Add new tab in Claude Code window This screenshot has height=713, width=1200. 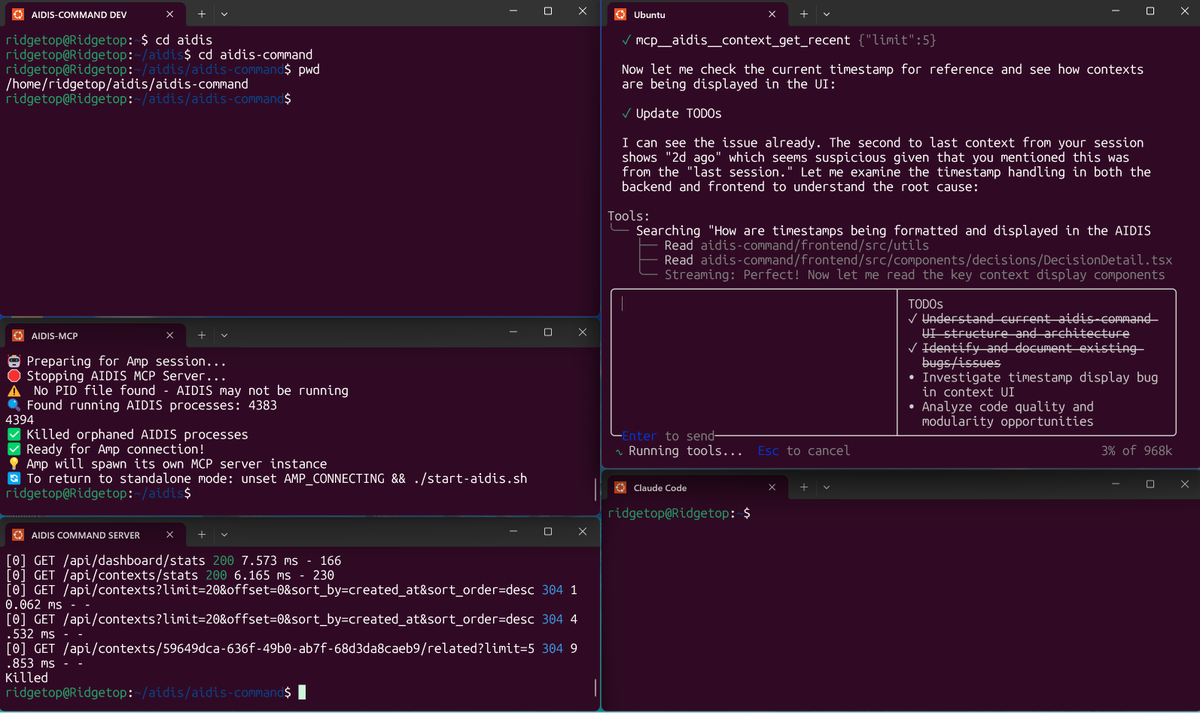(x=803, y=488)
